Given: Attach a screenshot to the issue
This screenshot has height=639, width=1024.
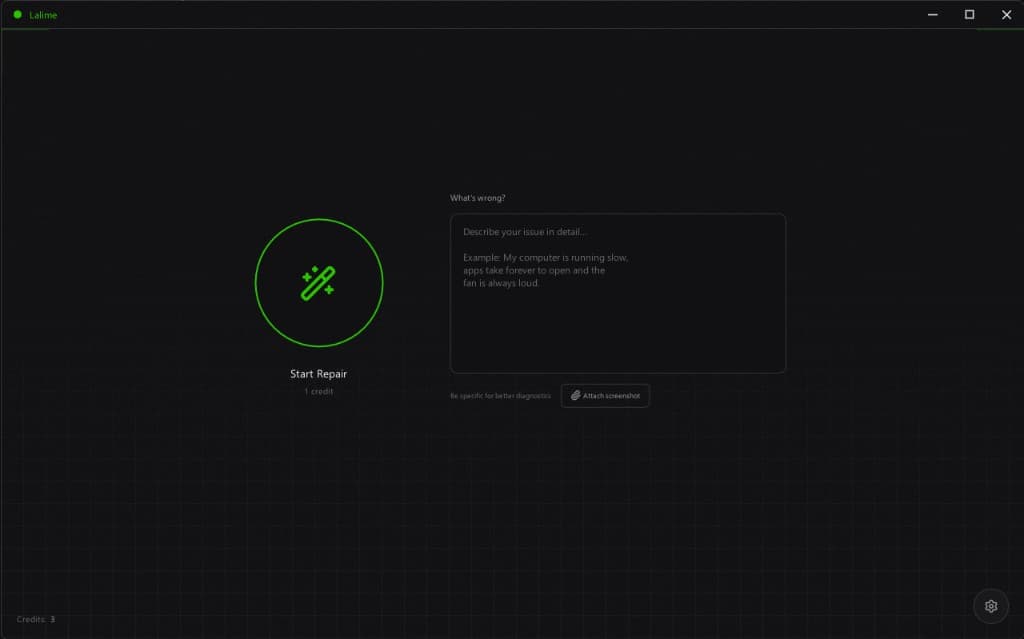Looking at the screenshot, I should [605, 396].
